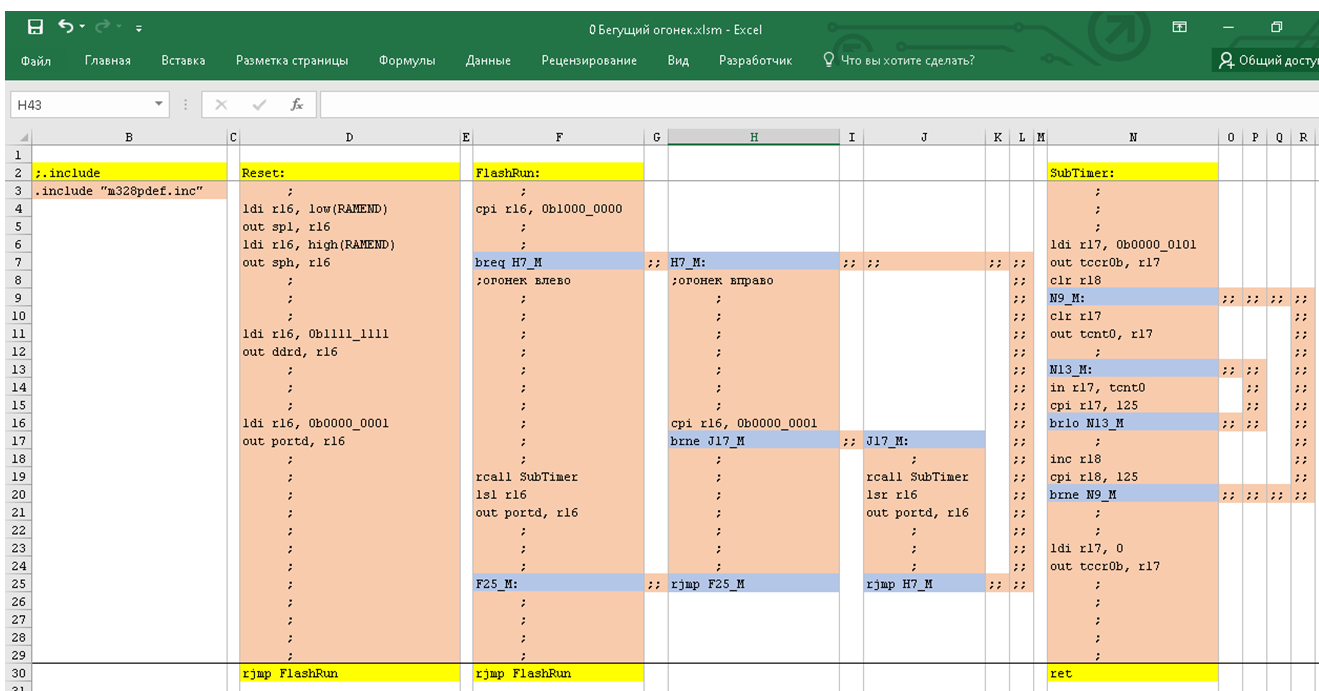
Task: Click the Enter checkmark icon in formula bar
Action: pyautogui.click(x=259, y=104)
